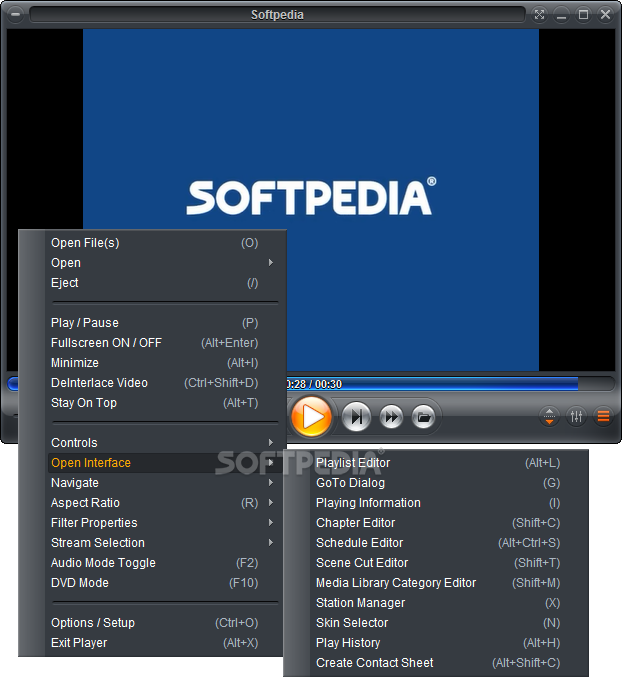
Task: Click the highlighted Open Interface item
Action: coord(164,463)
